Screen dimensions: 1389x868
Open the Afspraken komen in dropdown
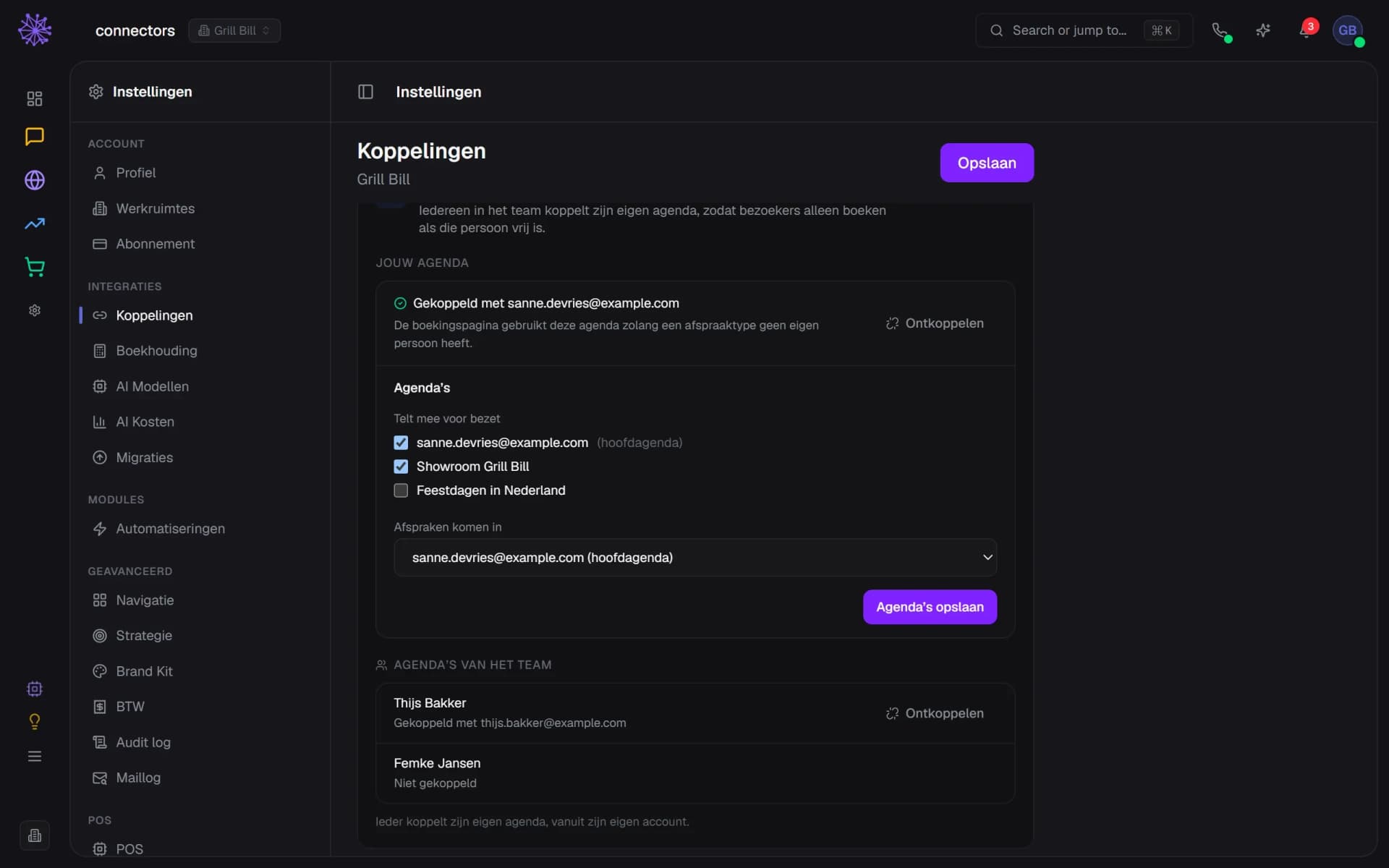[695, 558]
